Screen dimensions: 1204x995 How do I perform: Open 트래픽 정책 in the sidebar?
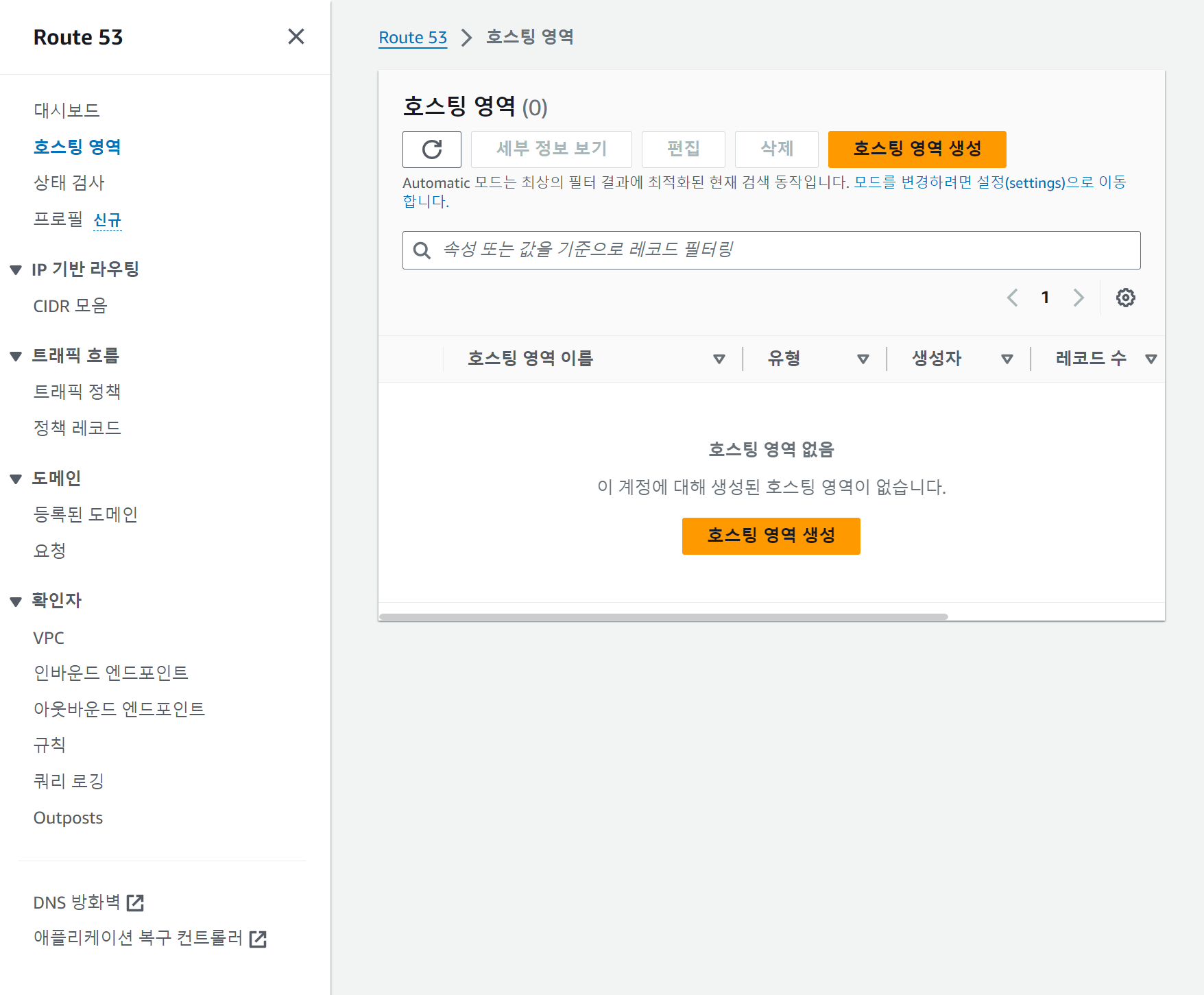click(x=77, y=392)
